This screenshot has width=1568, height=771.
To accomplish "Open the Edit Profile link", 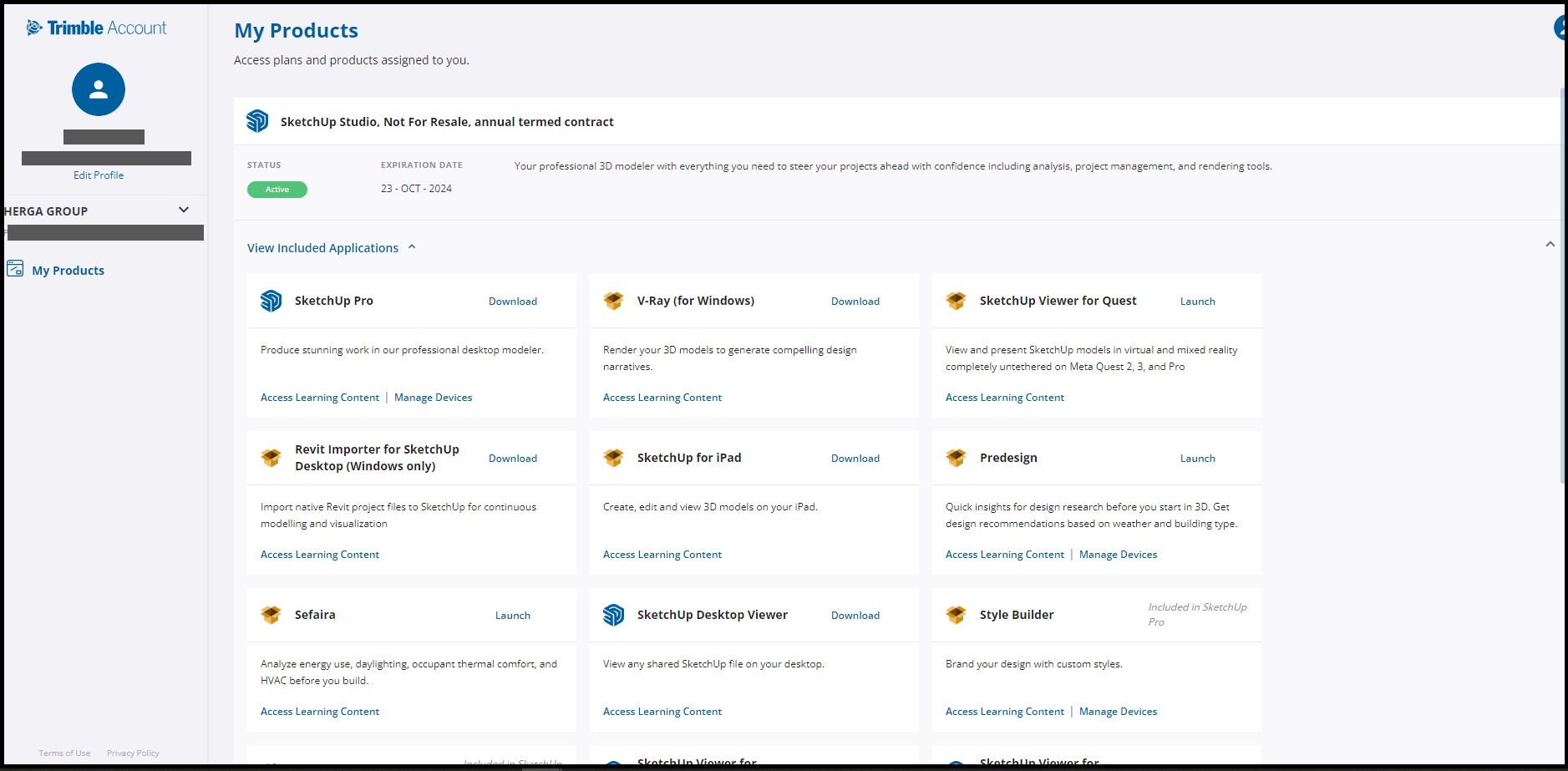I will tap(98, 175).
